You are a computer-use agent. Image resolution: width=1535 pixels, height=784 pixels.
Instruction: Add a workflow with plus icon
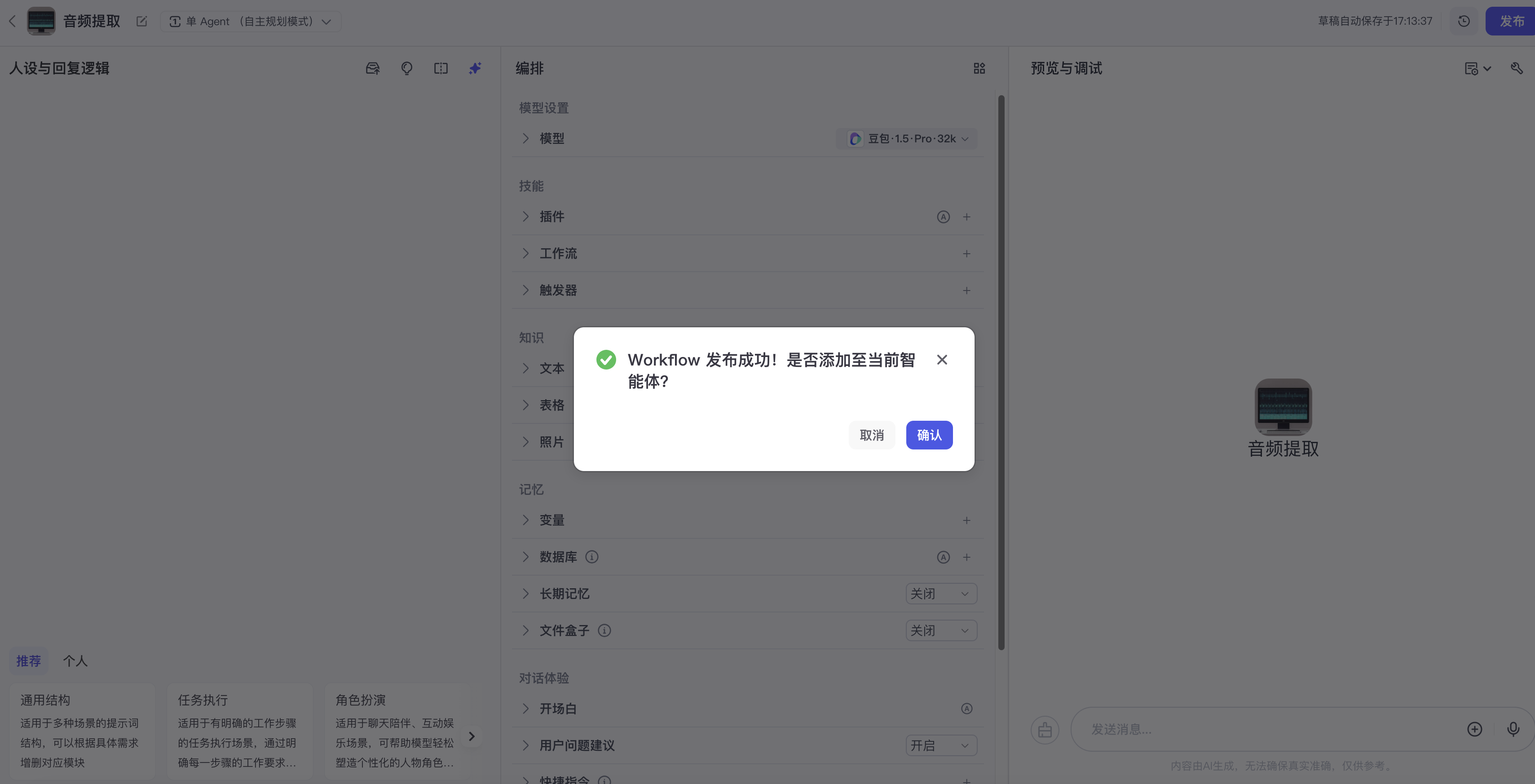(966, 254)
